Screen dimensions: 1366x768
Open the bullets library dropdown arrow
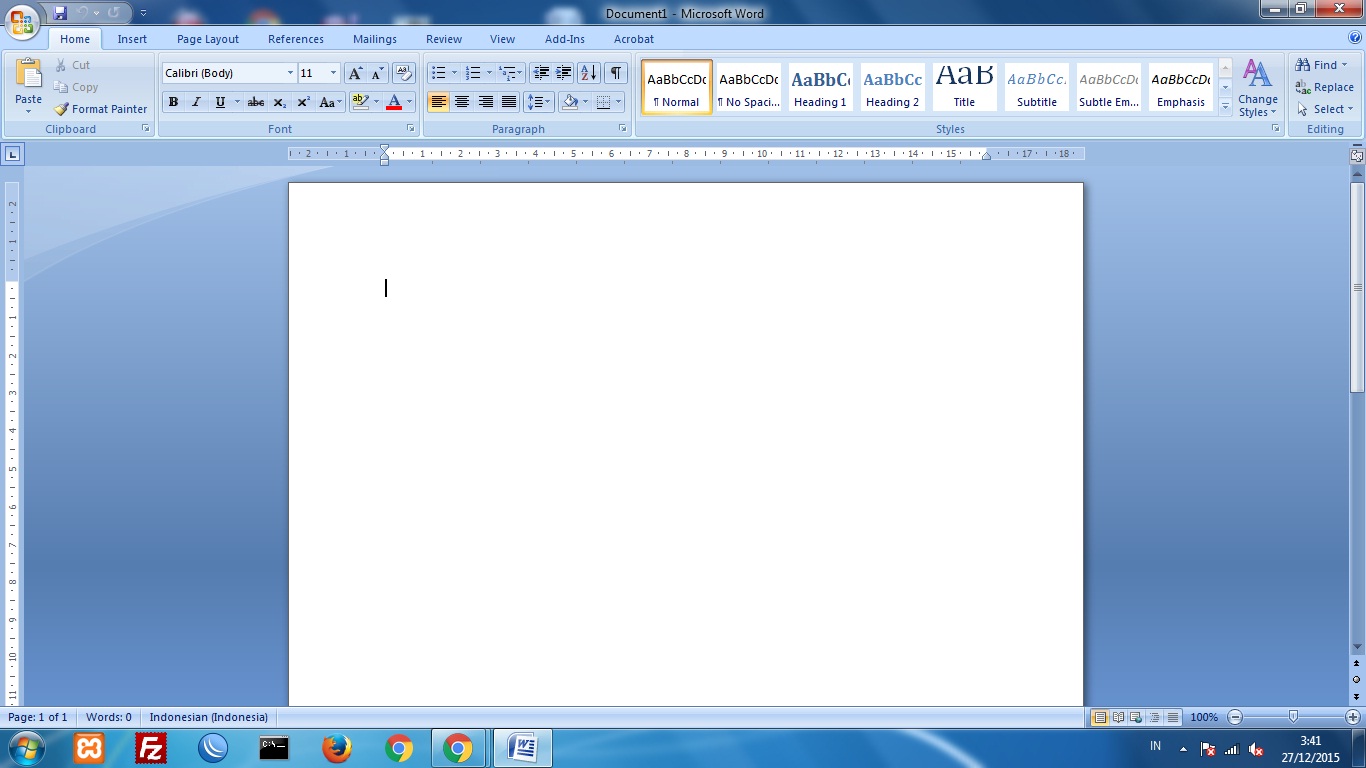[x=454, y=73]
